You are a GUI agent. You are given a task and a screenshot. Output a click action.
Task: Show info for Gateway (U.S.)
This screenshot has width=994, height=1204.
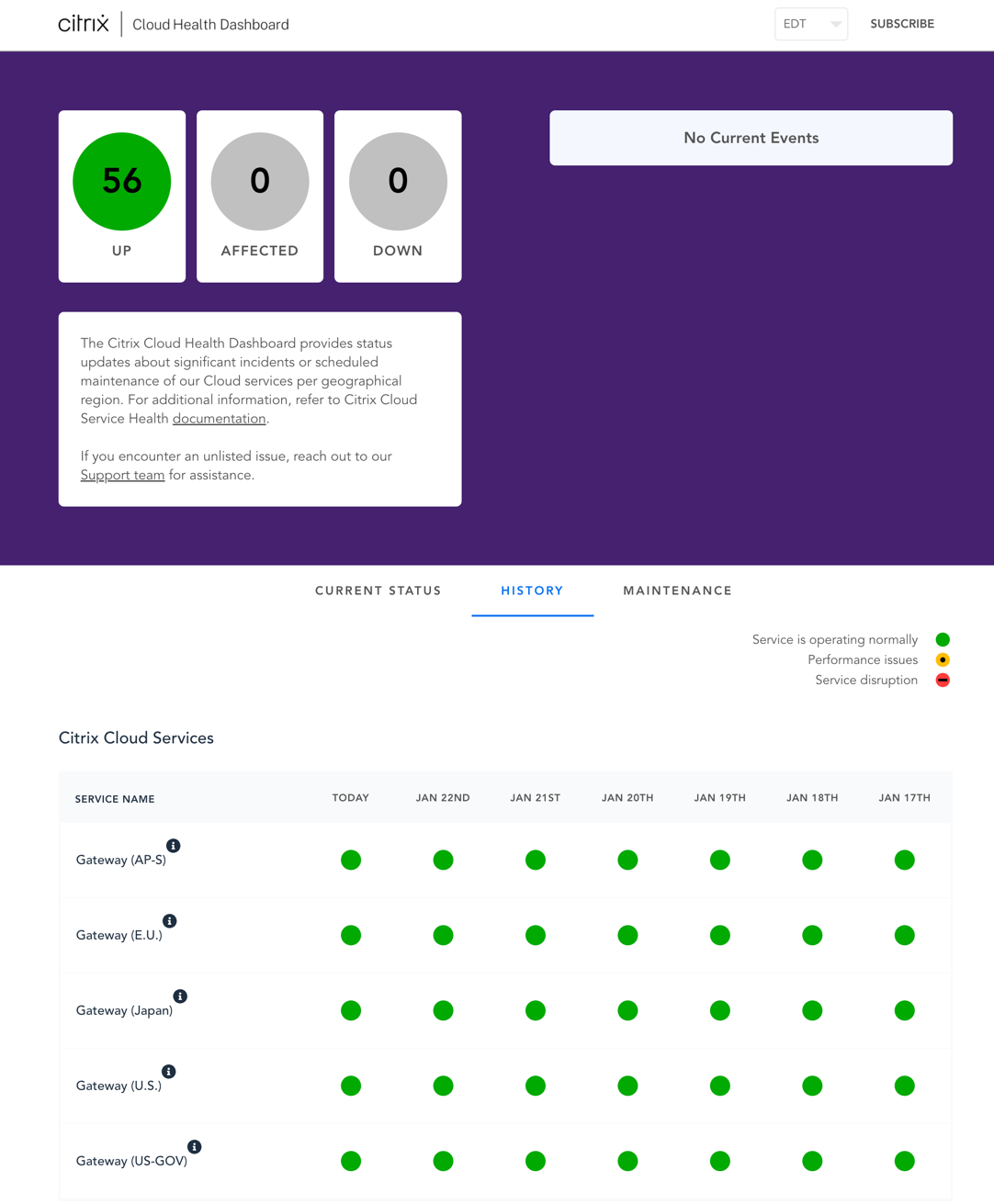click(168, 1072)
